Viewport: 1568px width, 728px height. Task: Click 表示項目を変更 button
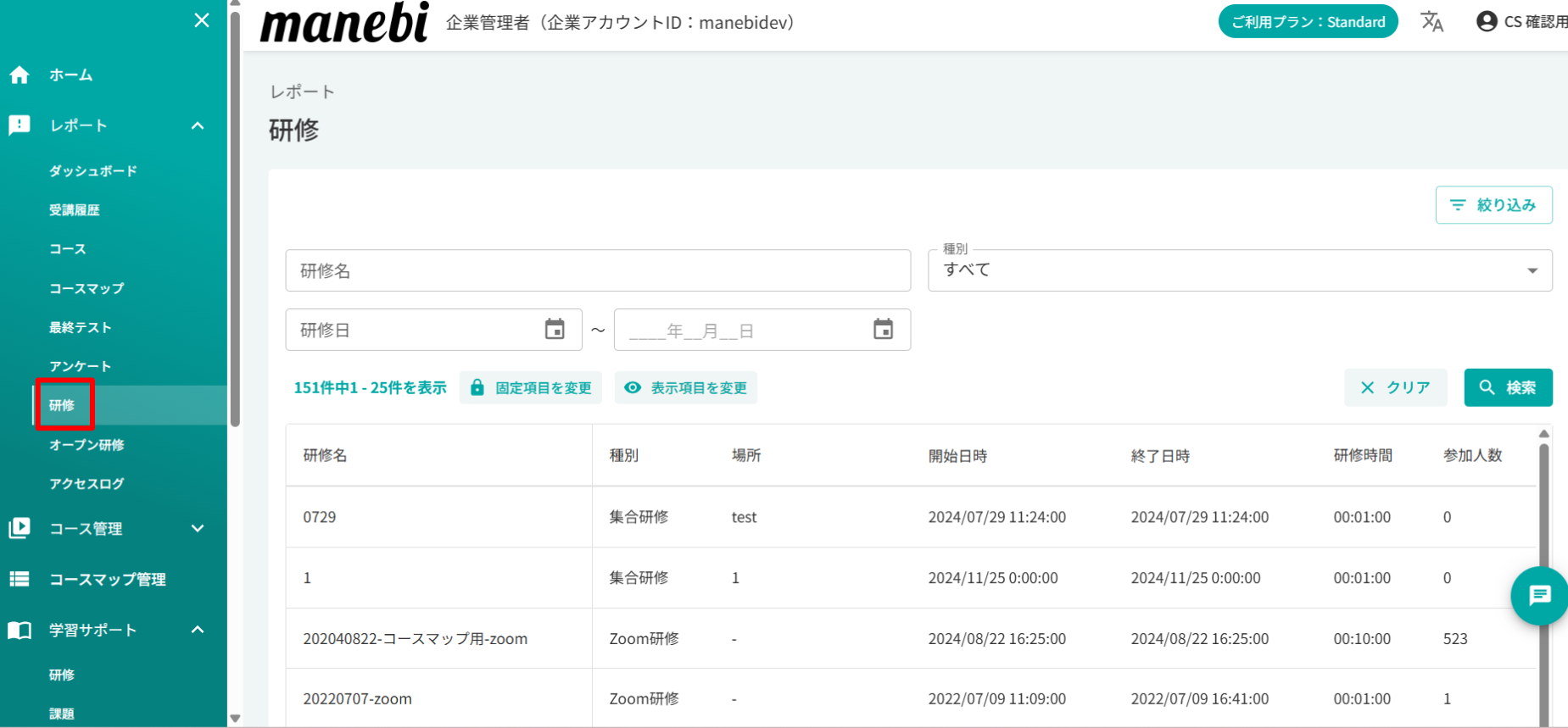click(686, 387)
